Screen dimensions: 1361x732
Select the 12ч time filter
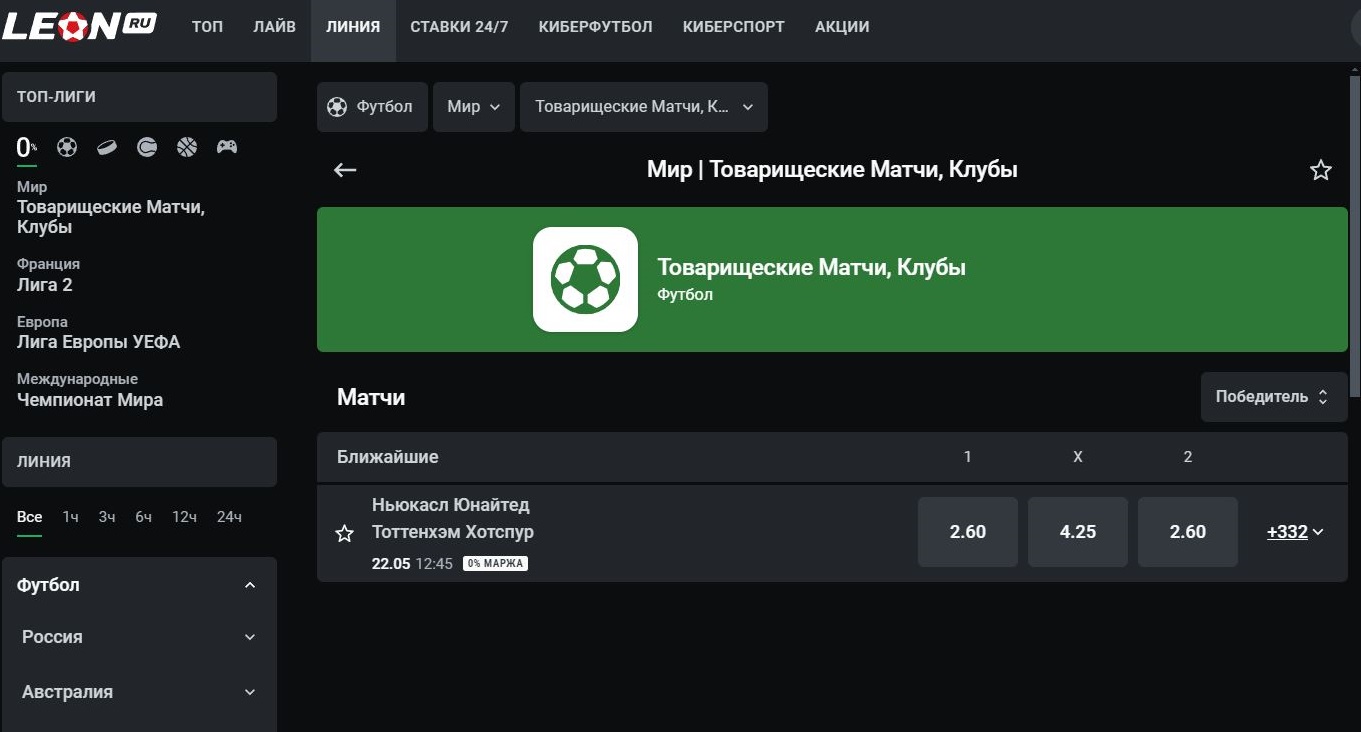184,517
